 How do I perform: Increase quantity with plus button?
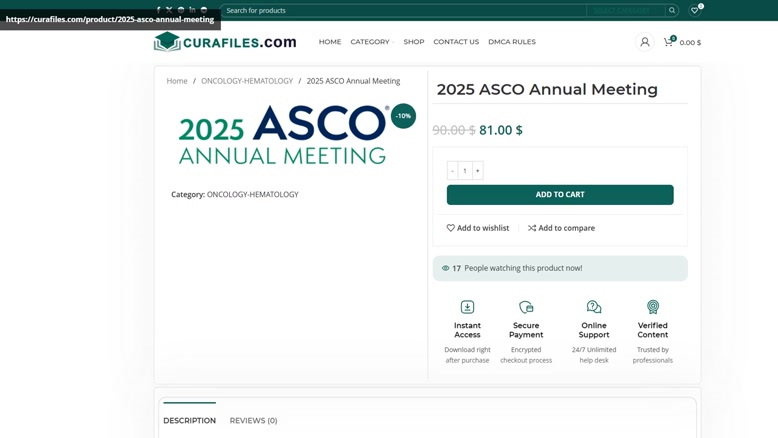click(x=477, y=171)
